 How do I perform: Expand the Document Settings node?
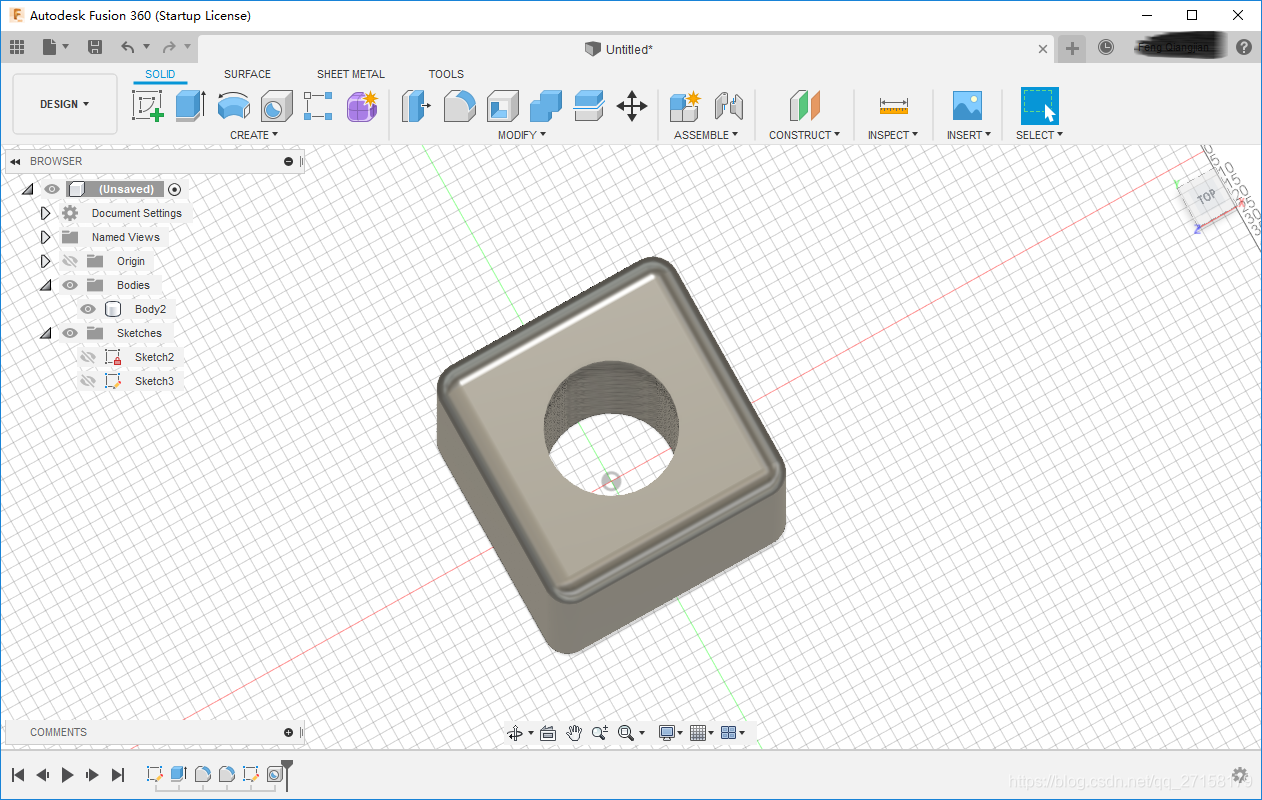pos(45,213)
